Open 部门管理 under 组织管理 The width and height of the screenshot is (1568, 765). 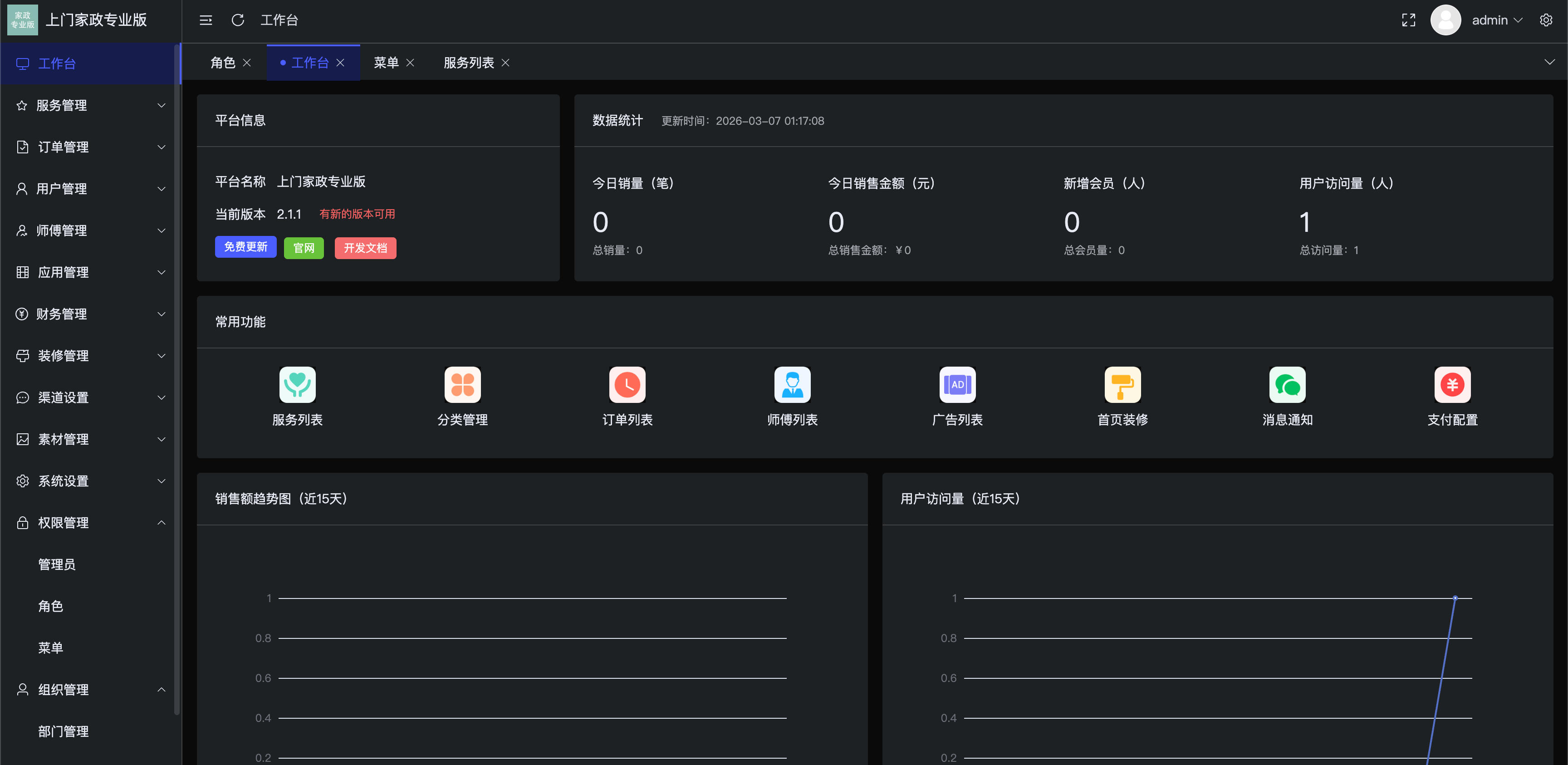pyautogui.click(x=90, y=731)
